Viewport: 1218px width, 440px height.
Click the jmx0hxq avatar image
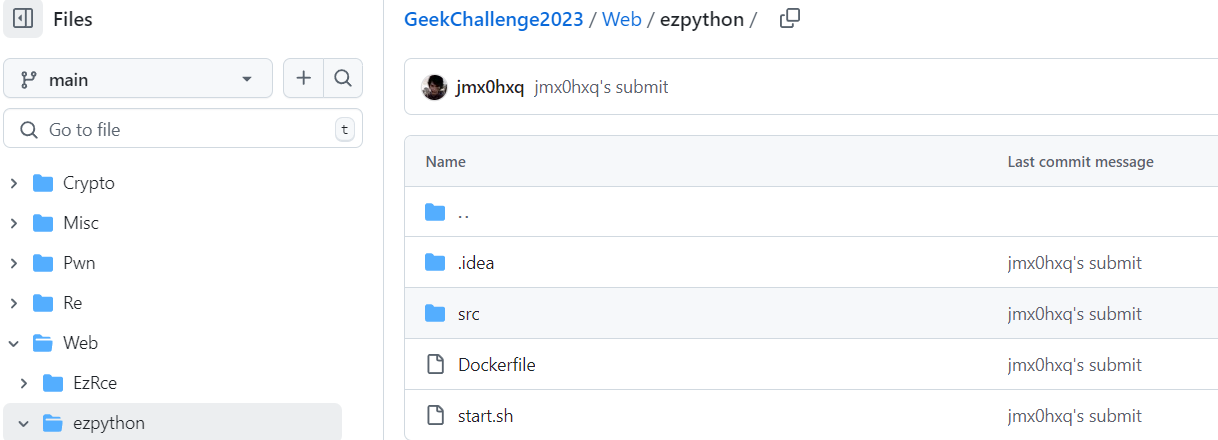click(x=434, y=87)
